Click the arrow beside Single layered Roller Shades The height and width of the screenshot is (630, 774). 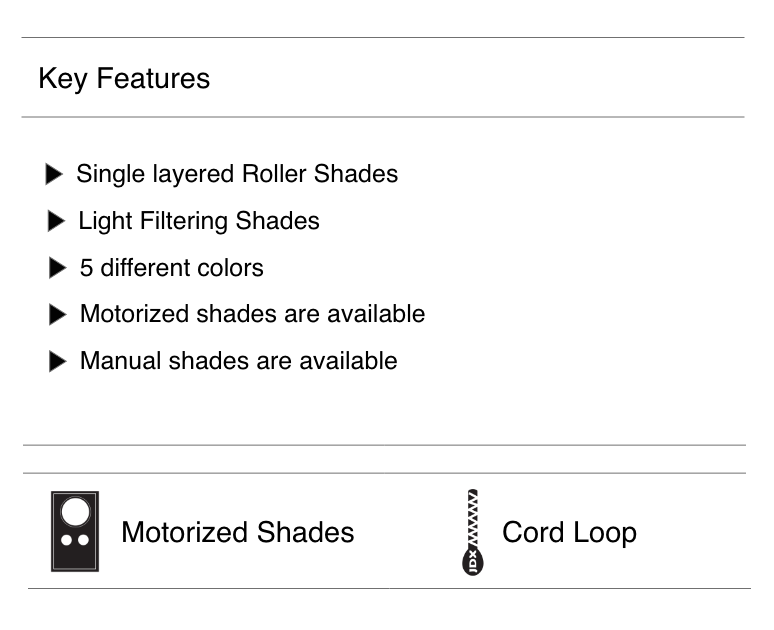point(54,175)
